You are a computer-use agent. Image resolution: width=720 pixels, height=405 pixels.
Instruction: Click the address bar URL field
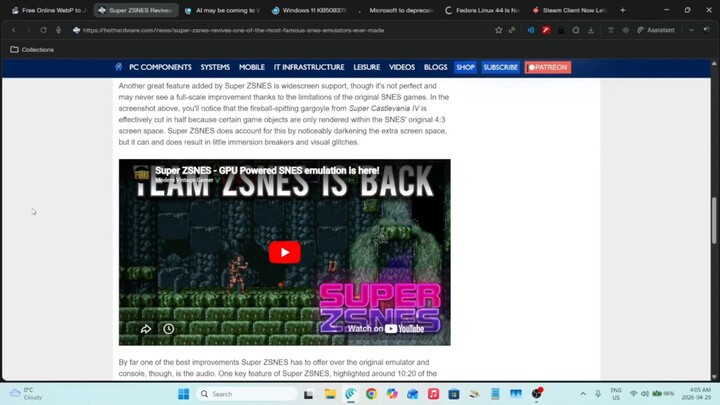(x=233, y=30)
